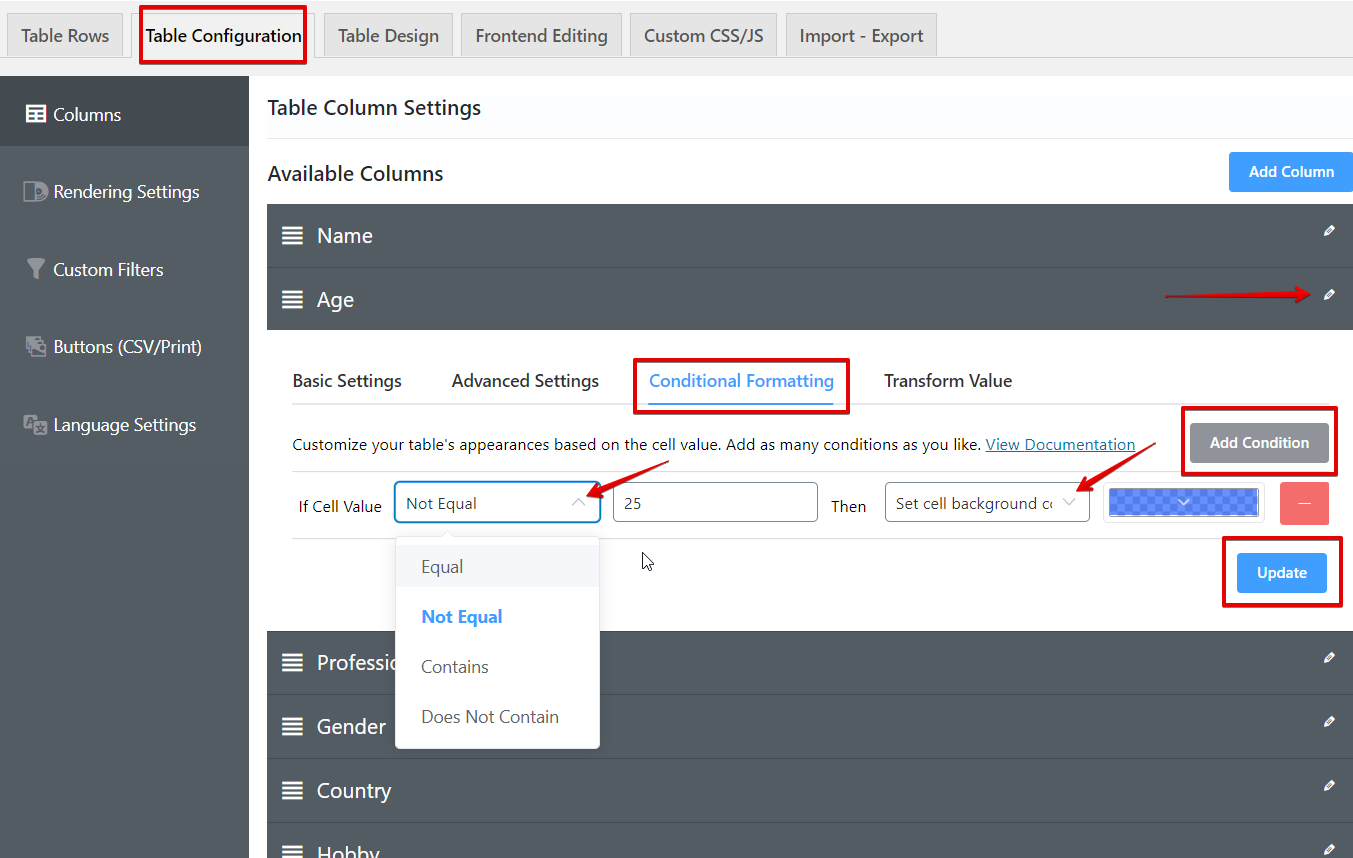Image resolution: width=1353 pixels, height=858 pixels.
Task: Open the Set cell background action dropdown
Action: (987, 503)
